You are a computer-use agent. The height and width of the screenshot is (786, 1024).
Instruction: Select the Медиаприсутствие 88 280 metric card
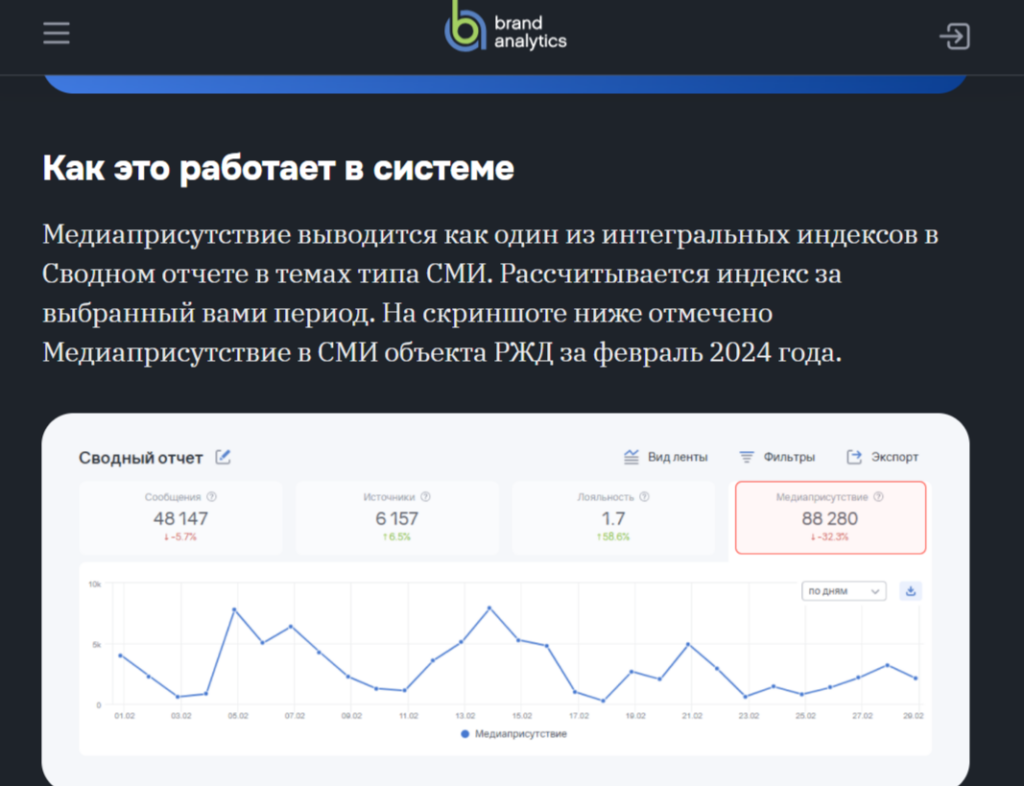point(830,518)
